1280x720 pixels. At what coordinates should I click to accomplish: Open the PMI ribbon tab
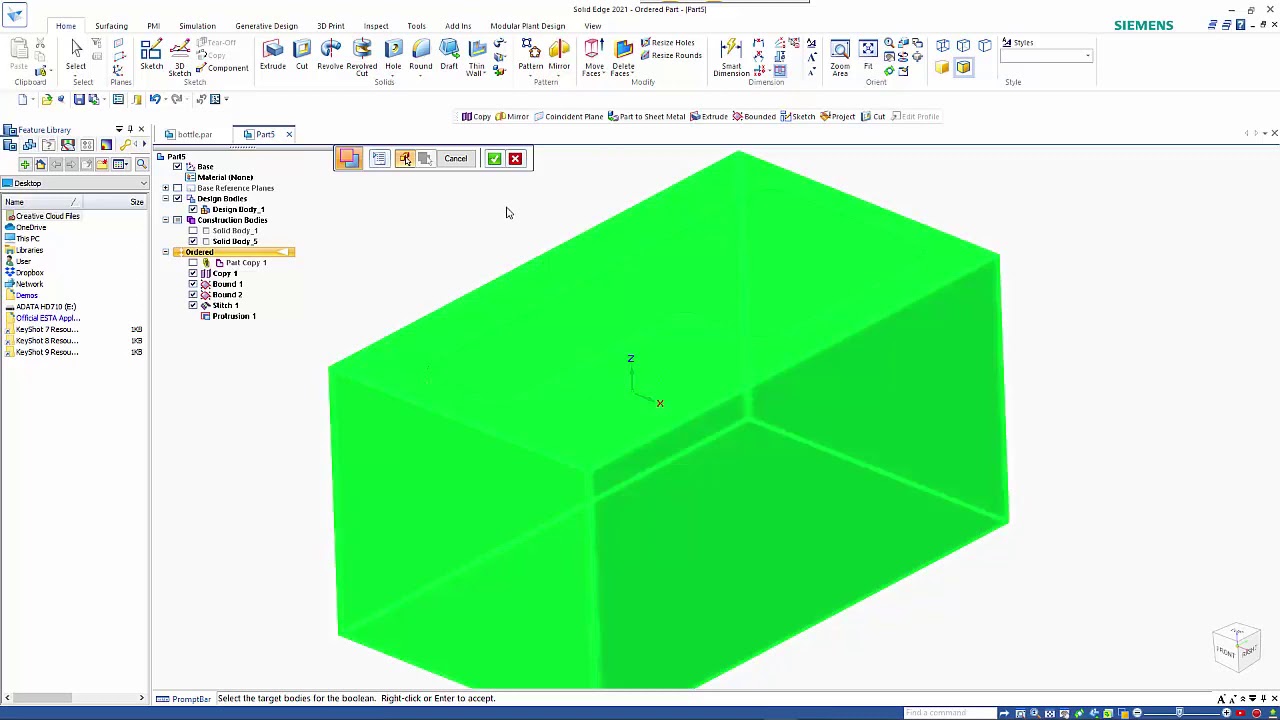coord(153,26)
